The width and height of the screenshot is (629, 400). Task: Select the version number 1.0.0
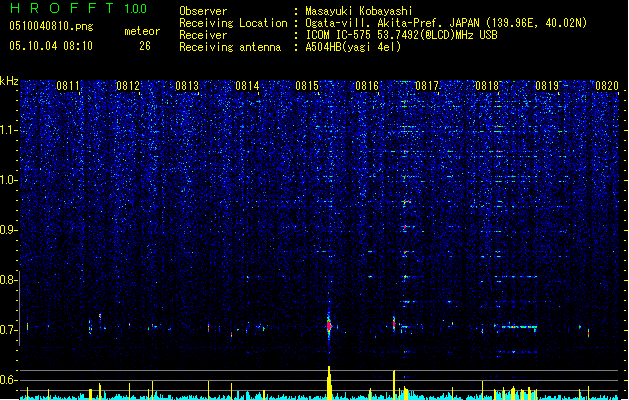pos(136,8)
